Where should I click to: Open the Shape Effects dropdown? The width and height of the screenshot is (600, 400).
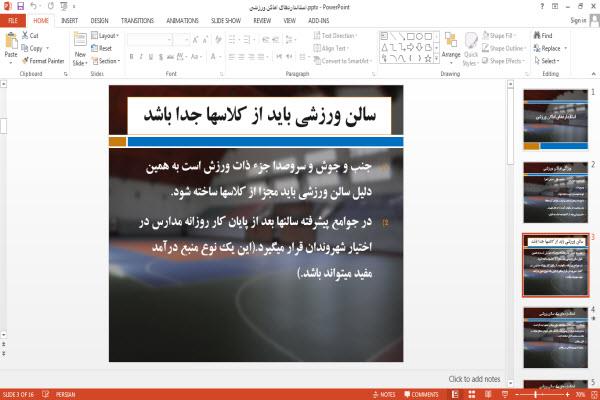503,61
